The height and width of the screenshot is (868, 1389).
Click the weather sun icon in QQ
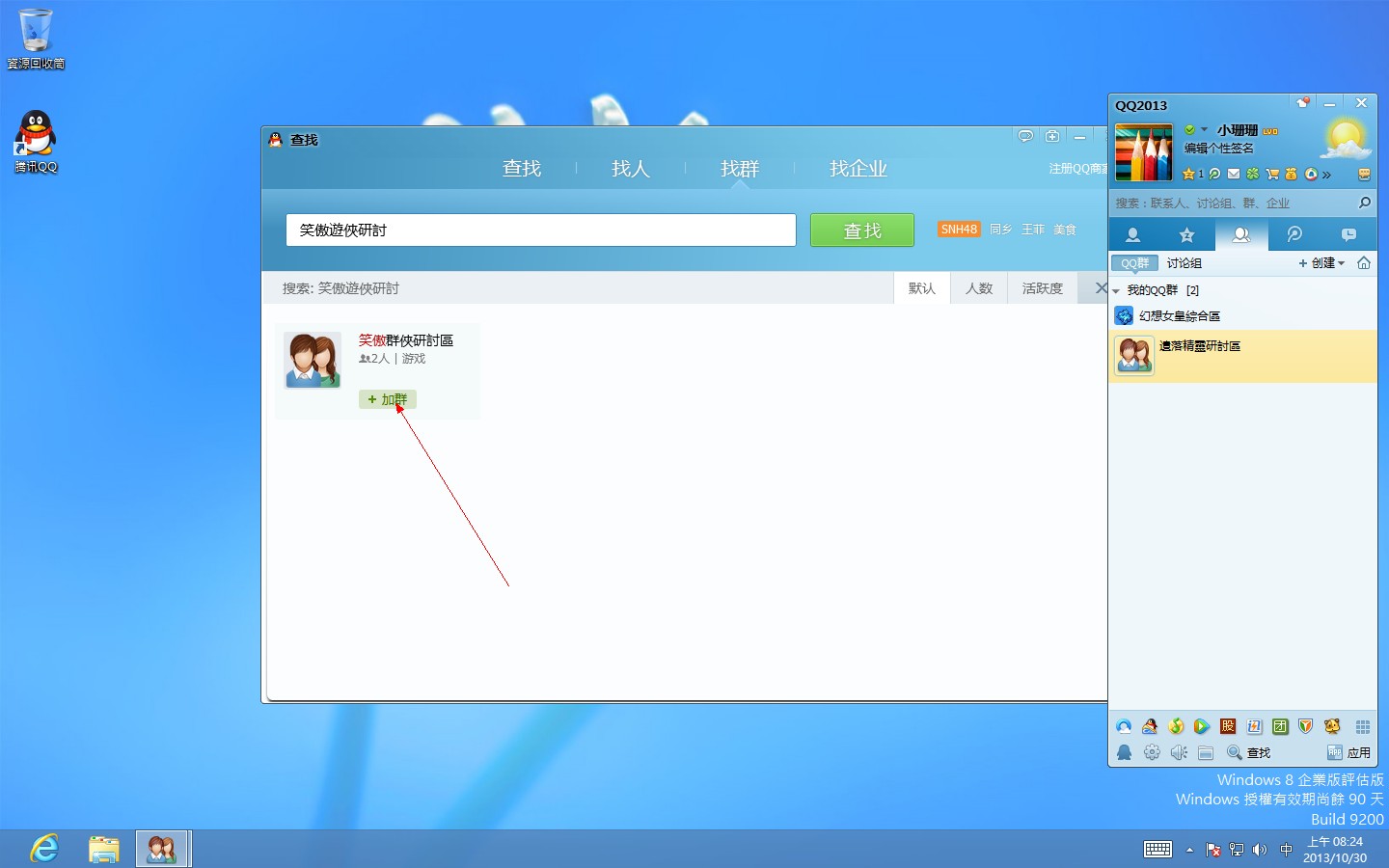pyautogui.click(x=1345, y=140)
